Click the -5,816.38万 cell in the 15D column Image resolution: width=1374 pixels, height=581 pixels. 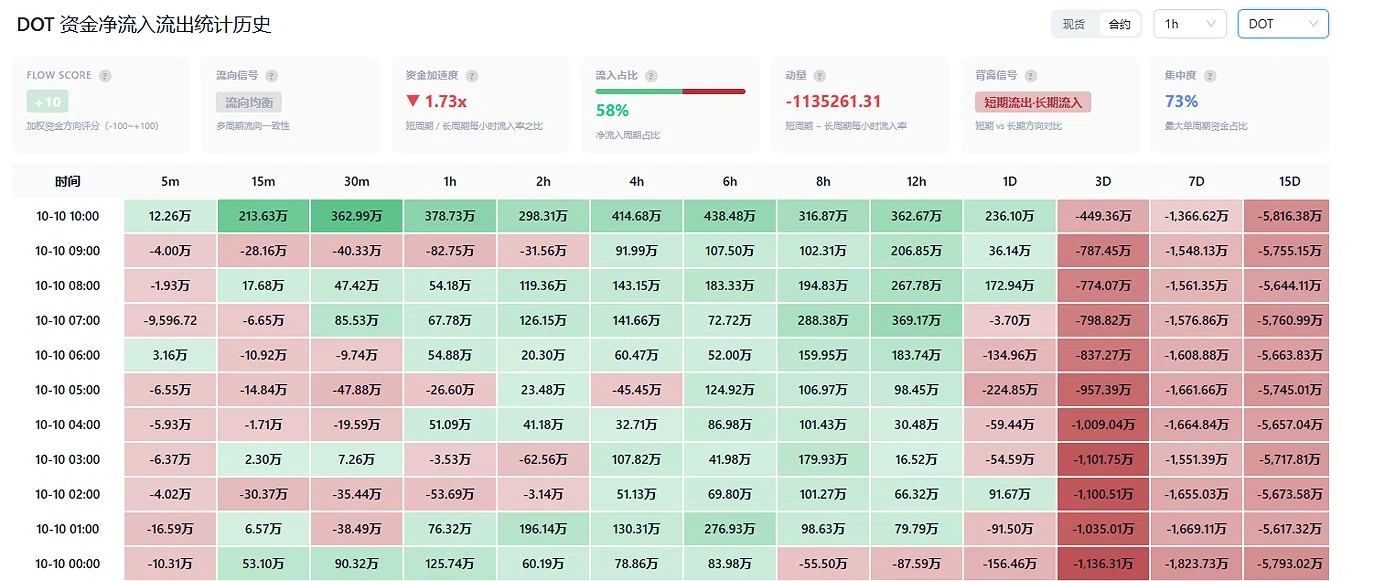click(x=1287, y=216)
